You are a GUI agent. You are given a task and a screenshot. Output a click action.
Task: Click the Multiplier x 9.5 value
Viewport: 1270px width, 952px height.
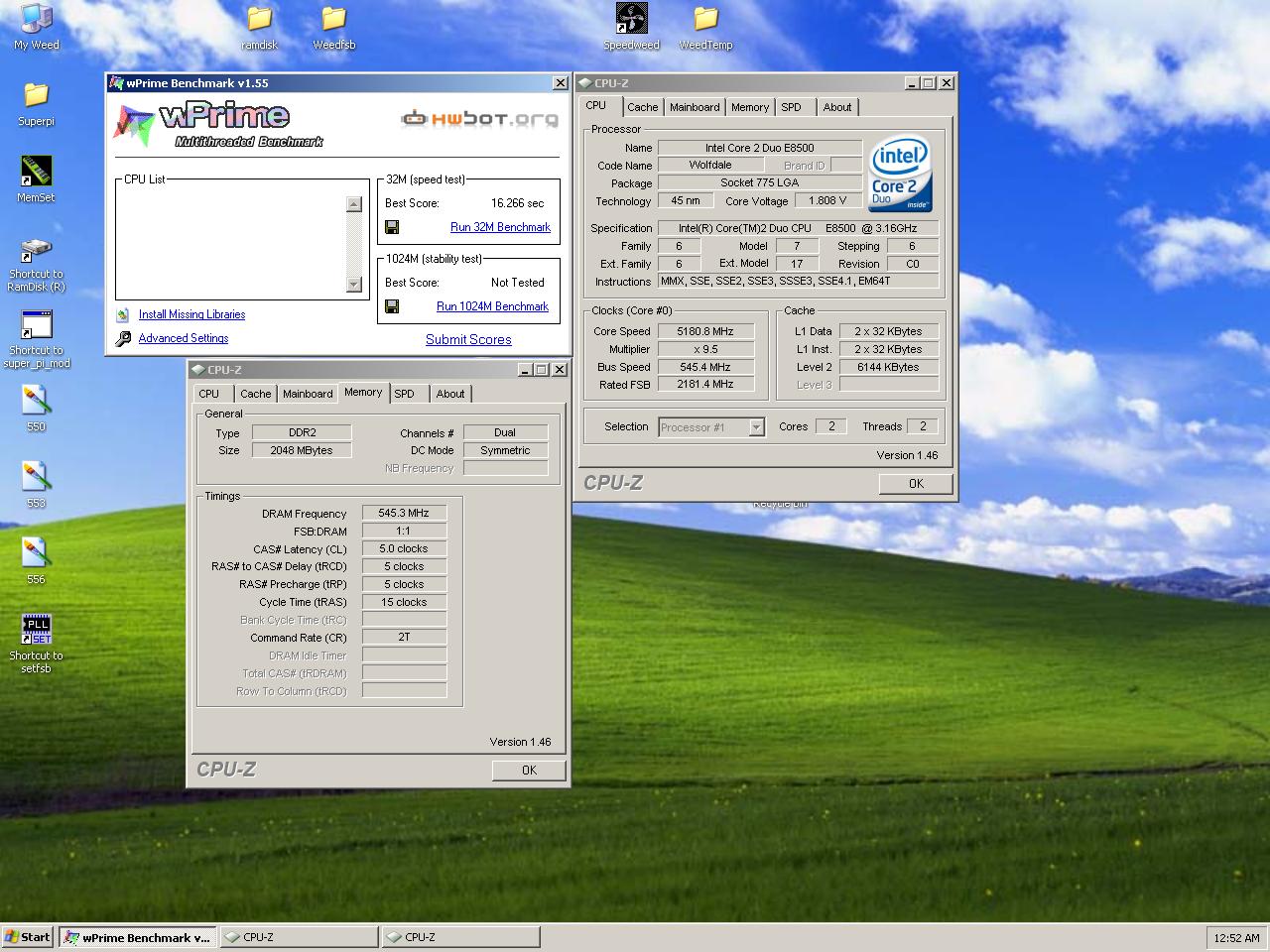coord(705,349)
